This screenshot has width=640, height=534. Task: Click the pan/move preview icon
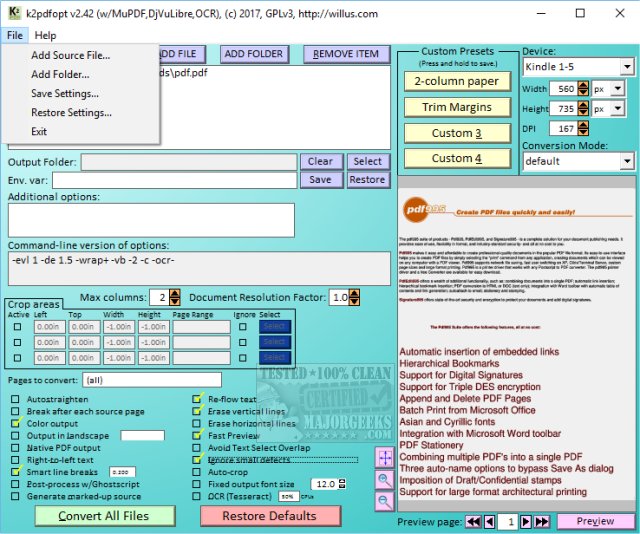pos(385,458)
